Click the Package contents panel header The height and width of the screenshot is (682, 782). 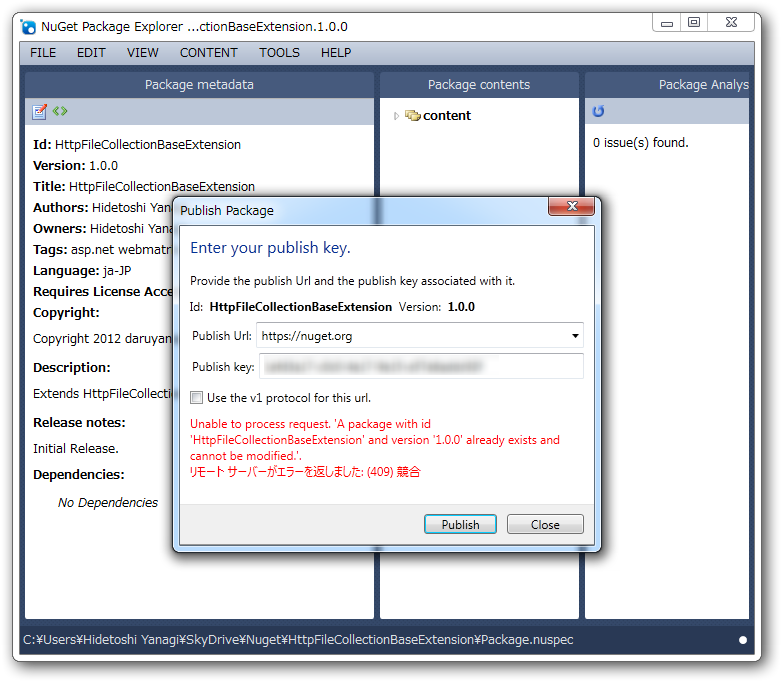pyautogui.click(x=479, y=85)
